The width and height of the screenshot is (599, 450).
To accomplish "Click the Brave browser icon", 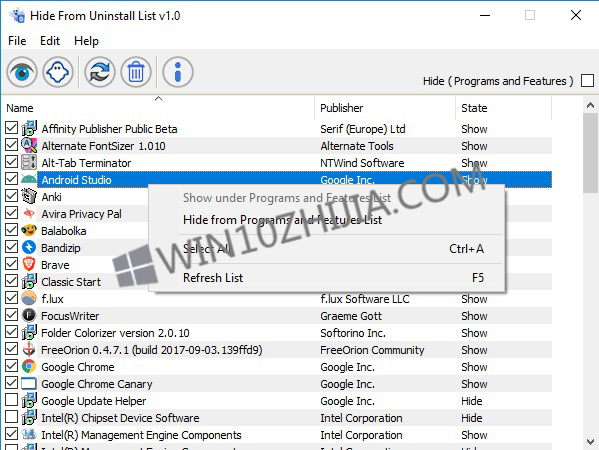I will [x=29, y=264].
